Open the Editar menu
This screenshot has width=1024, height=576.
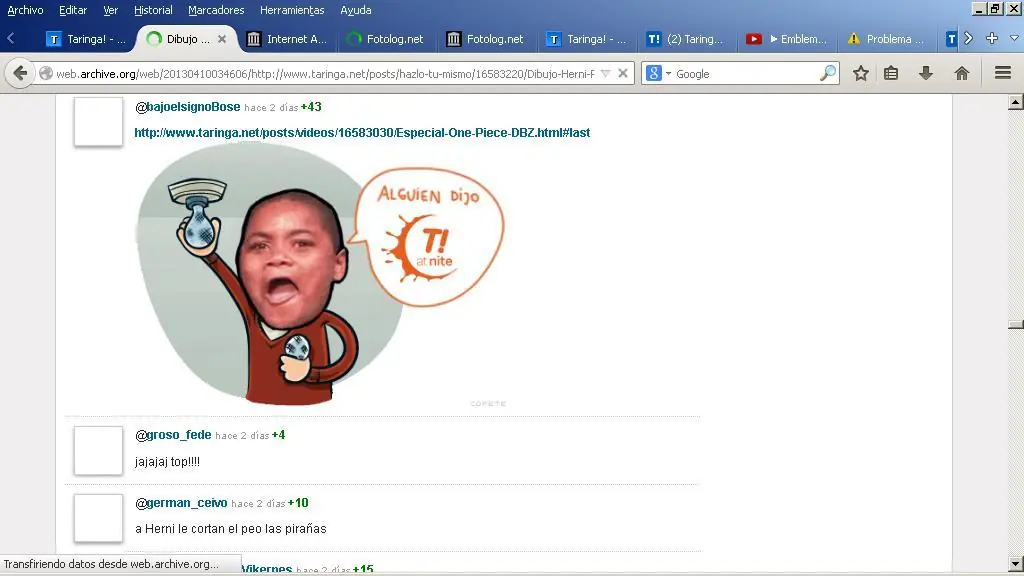[72, 10]
